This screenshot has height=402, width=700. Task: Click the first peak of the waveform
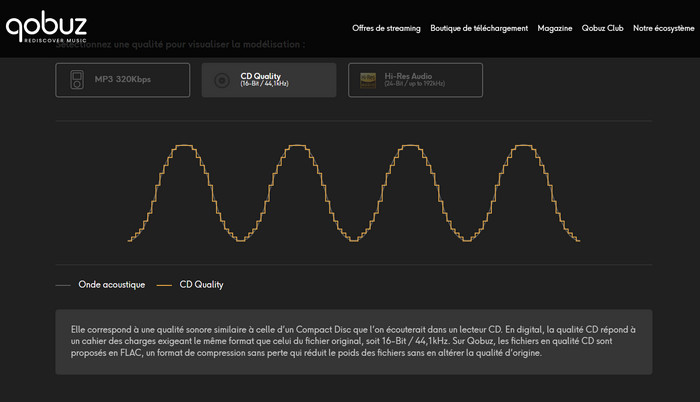coord(183,146)
